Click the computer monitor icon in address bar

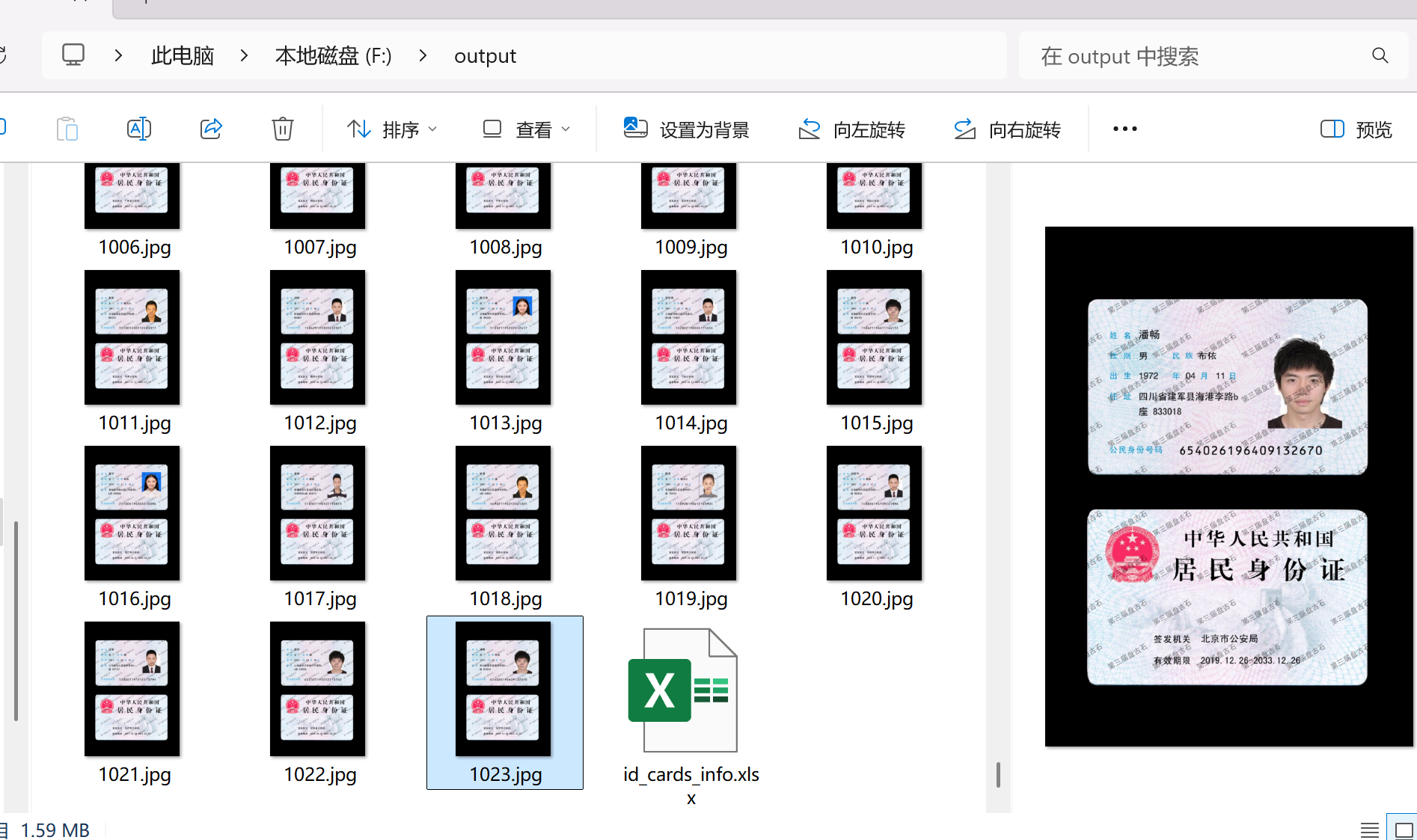click(x=73, y=55)
